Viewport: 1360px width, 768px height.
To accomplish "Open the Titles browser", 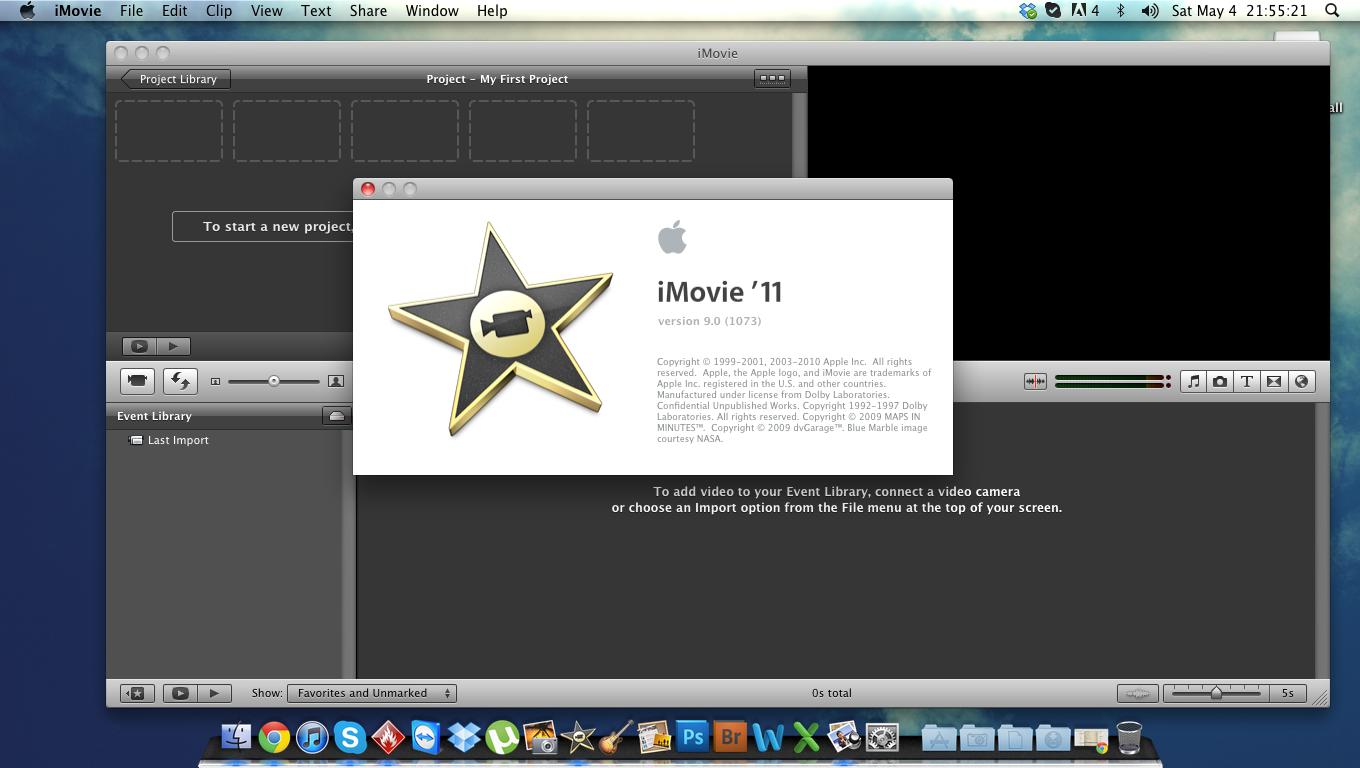I will (x=1247, y=381).
